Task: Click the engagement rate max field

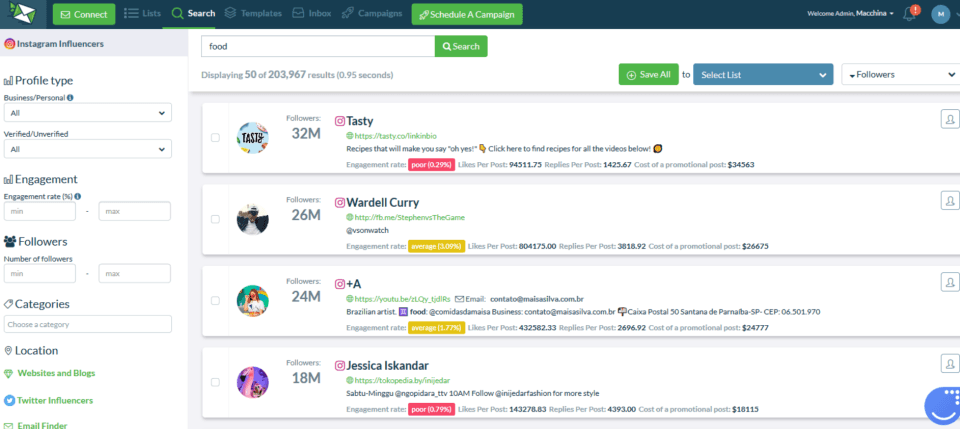Action: [x=135, y=211]
